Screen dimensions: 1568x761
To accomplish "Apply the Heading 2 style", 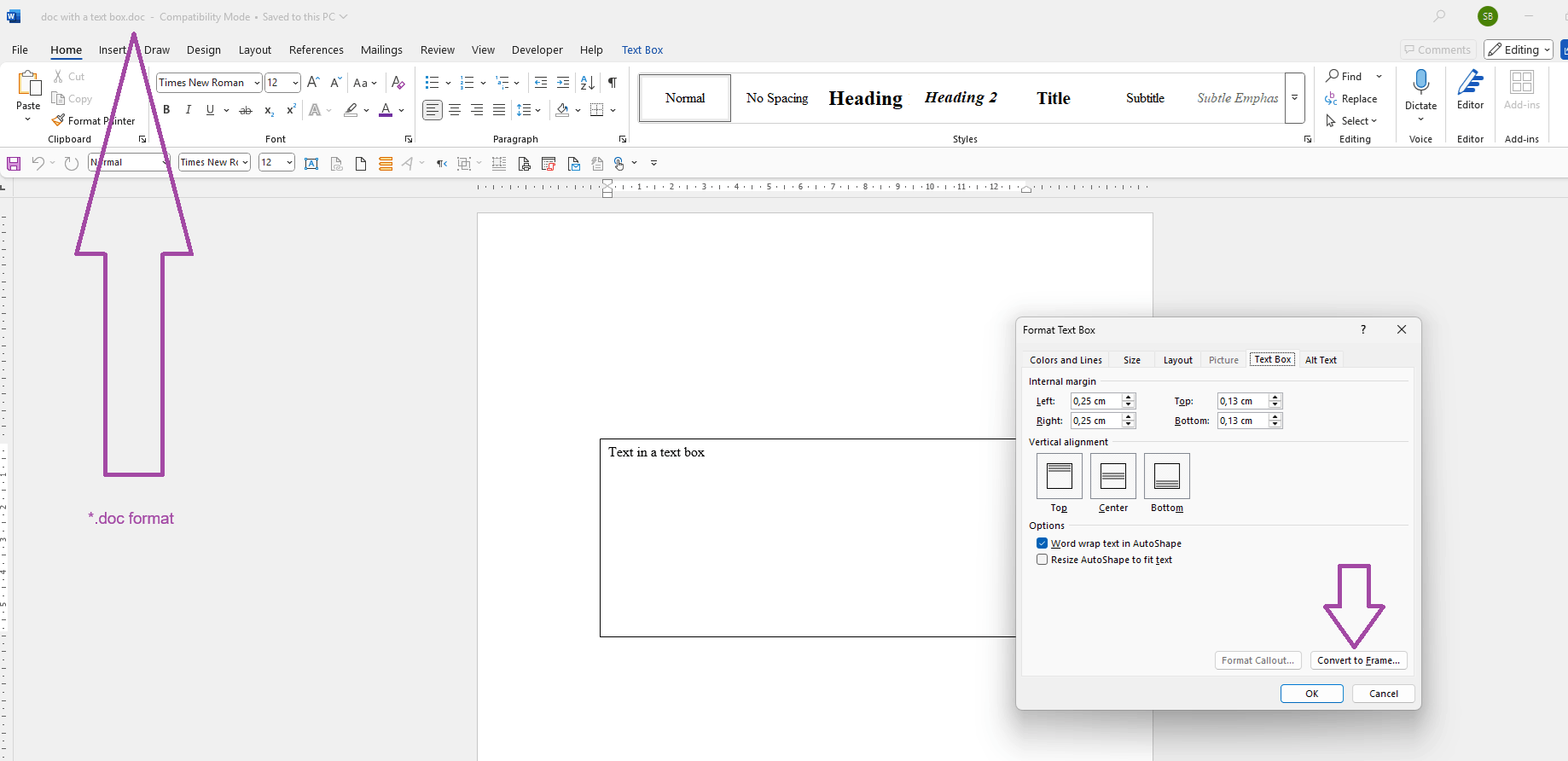I will point(961,97).
